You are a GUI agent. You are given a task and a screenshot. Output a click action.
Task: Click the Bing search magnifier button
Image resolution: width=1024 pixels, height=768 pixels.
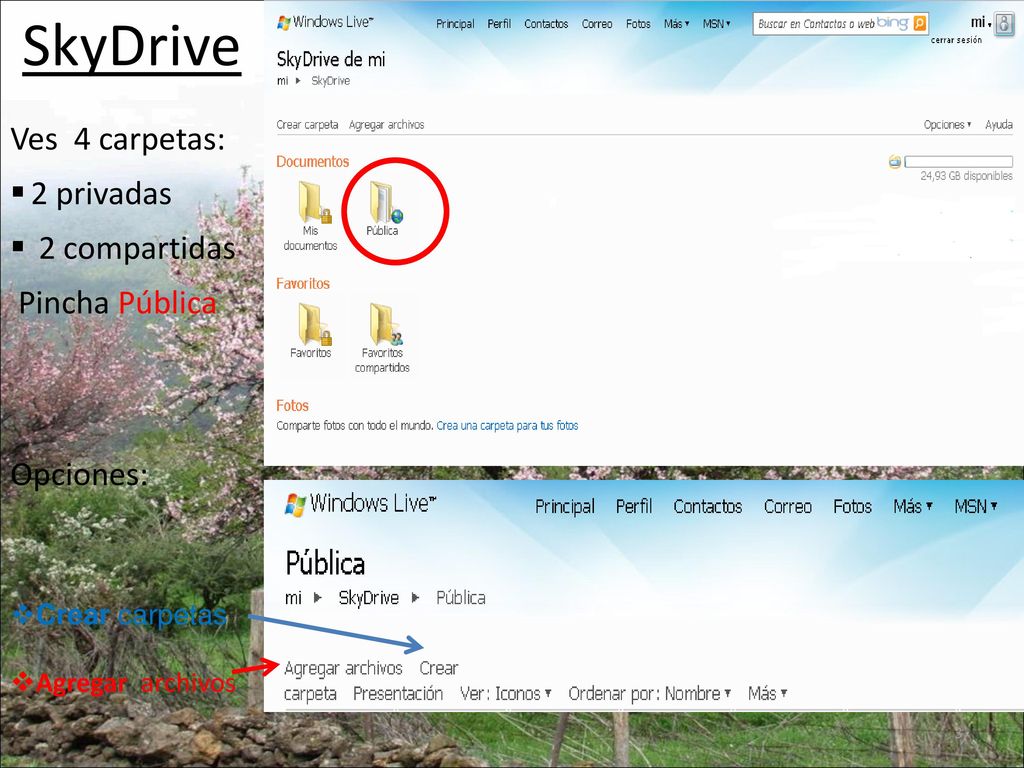(x=920, y=24)
